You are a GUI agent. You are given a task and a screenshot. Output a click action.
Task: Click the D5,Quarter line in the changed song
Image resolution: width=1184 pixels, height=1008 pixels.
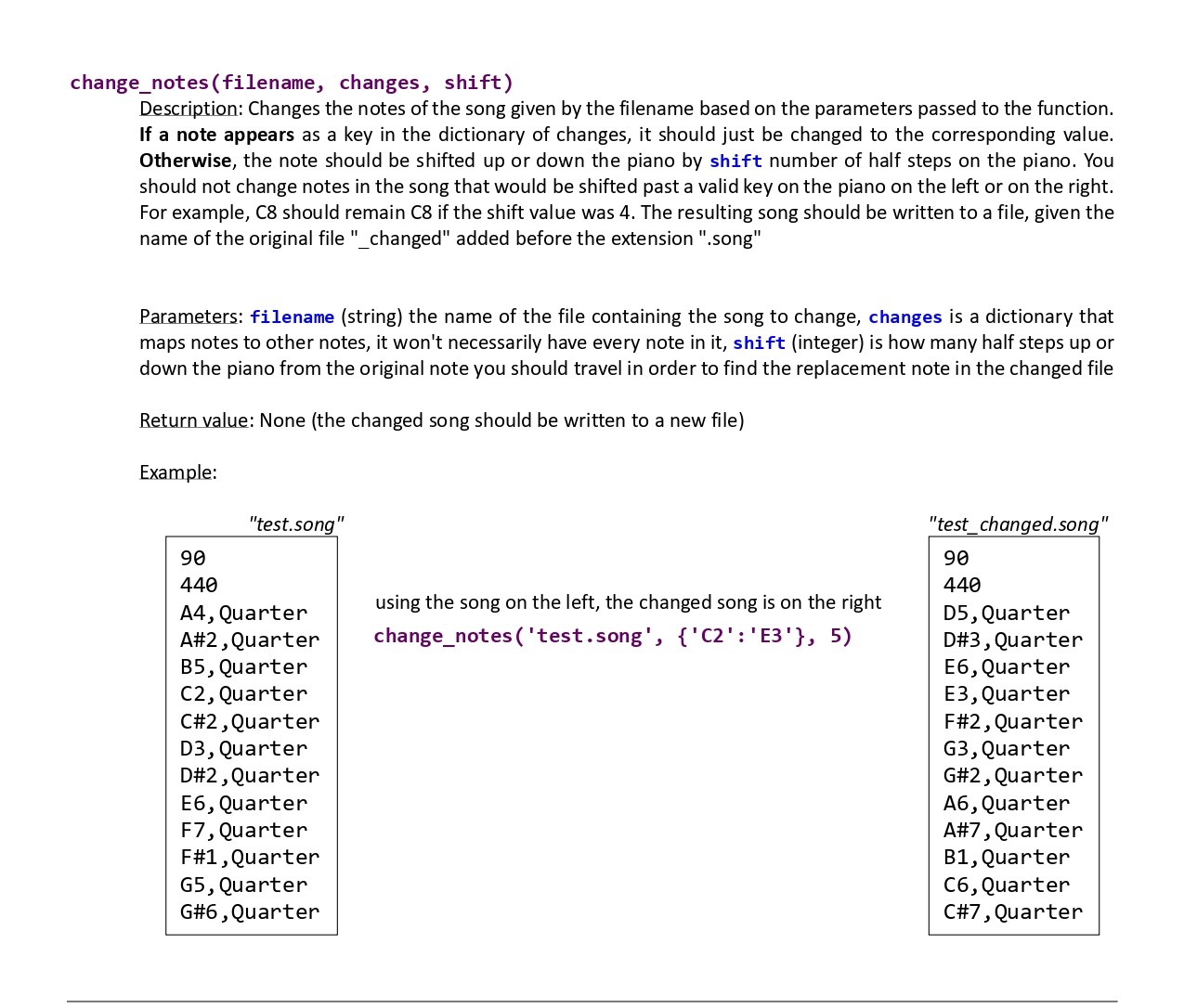pos(1006,614)
